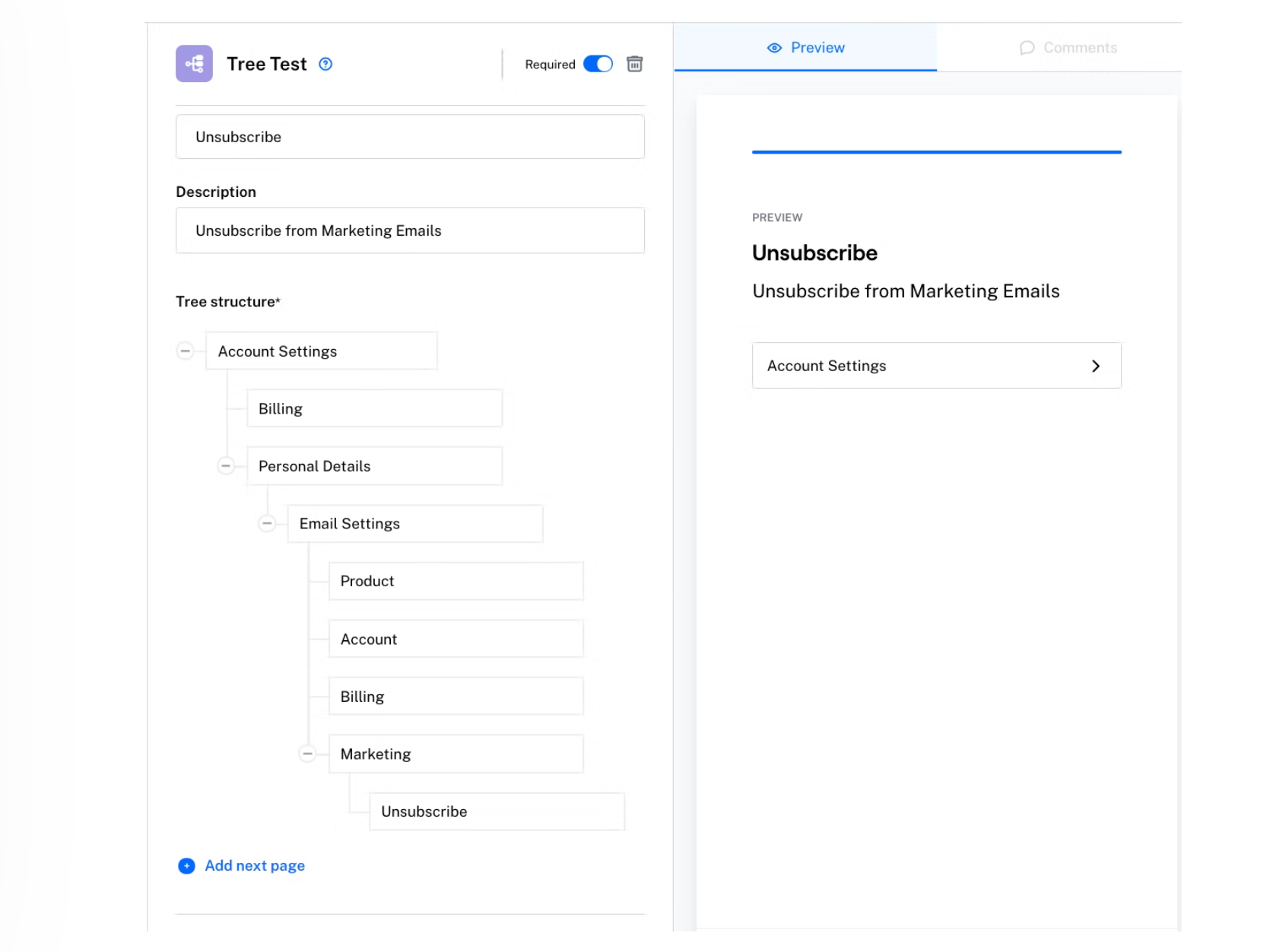Toggle the Required switch off
This screenshot has height=952, width=1273.
pyautogui.click(x=598, y=64)
